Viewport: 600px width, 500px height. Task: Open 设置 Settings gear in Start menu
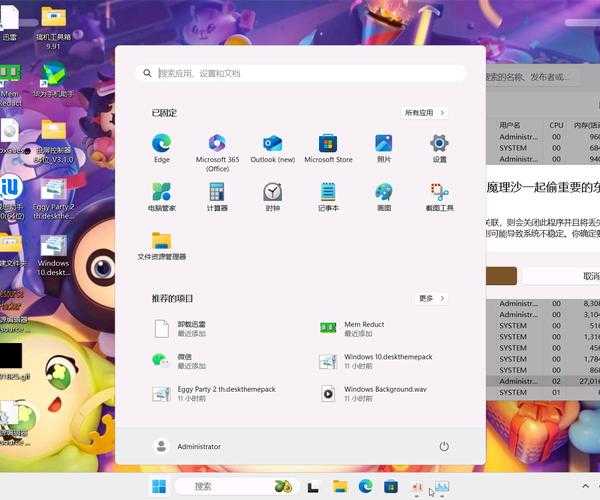click(439, 149)
